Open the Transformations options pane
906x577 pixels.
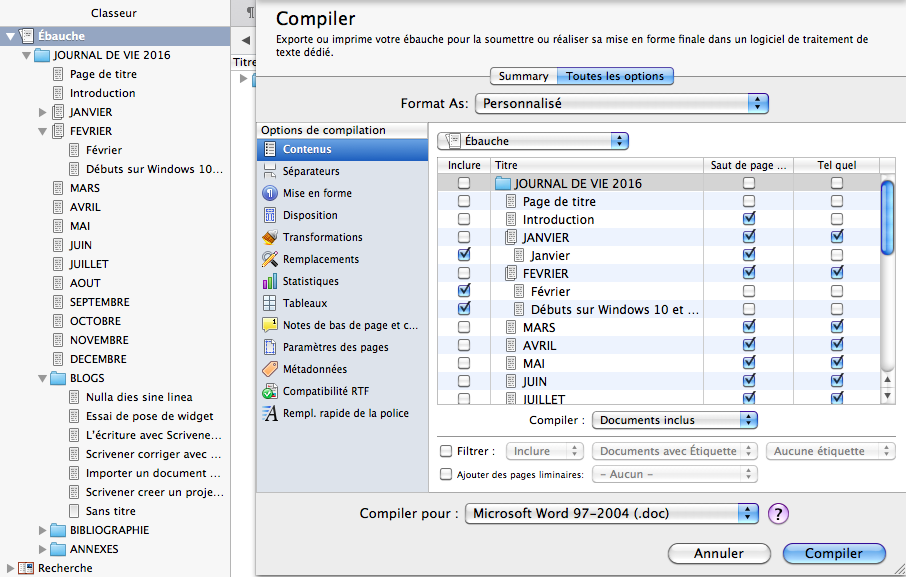click(x=322, y=237)
